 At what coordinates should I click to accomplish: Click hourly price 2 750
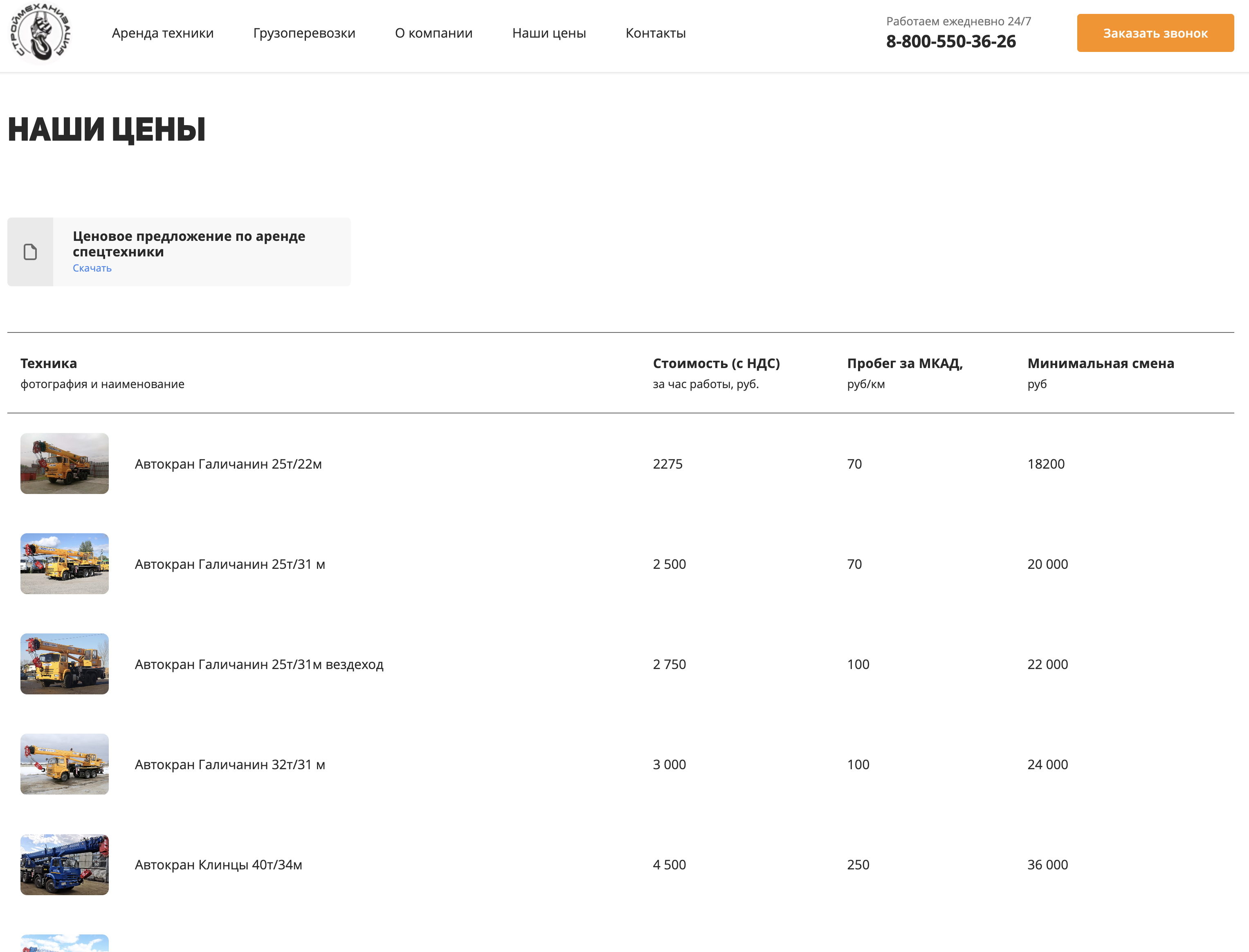pos(669,665)
